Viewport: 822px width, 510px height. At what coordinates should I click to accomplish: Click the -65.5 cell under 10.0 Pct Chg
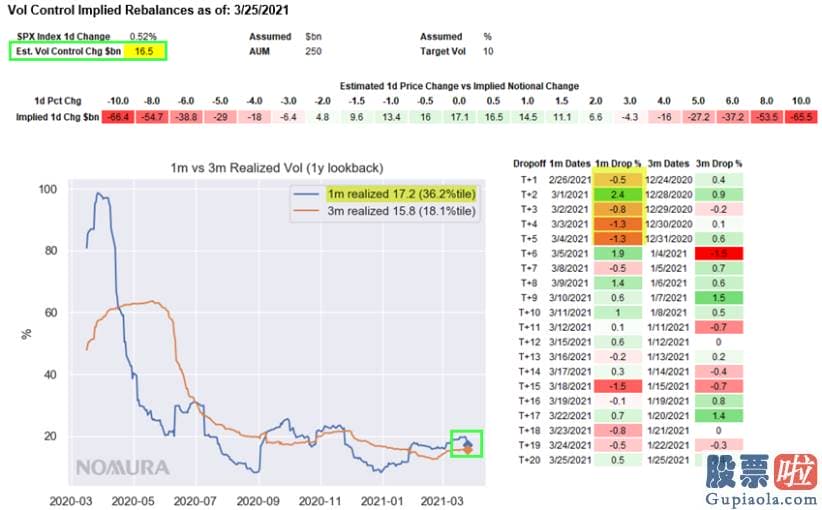(x=801, y=117)
